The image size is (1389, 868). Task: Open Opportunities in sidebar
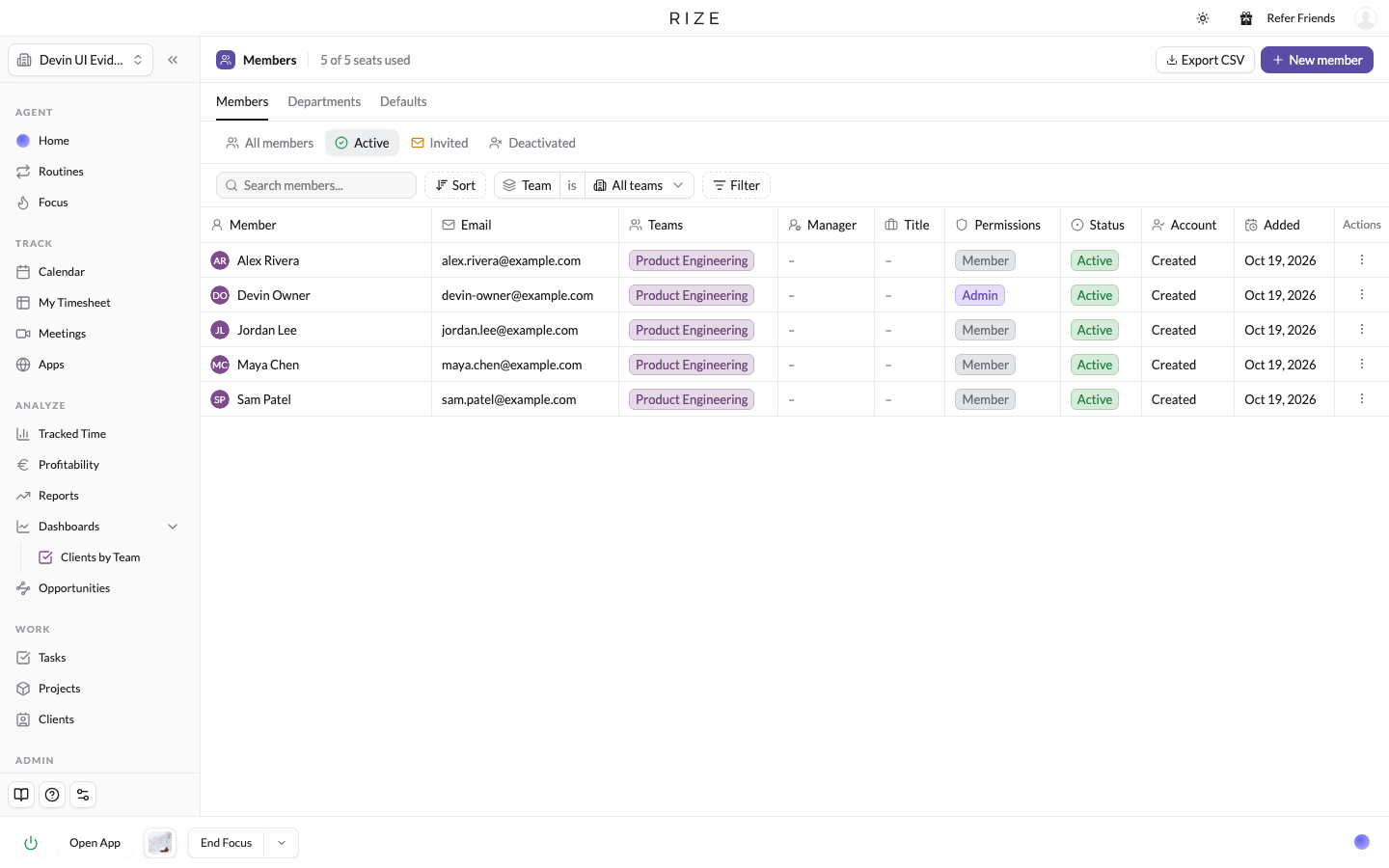pyautogui.click(x=99, y=588)
